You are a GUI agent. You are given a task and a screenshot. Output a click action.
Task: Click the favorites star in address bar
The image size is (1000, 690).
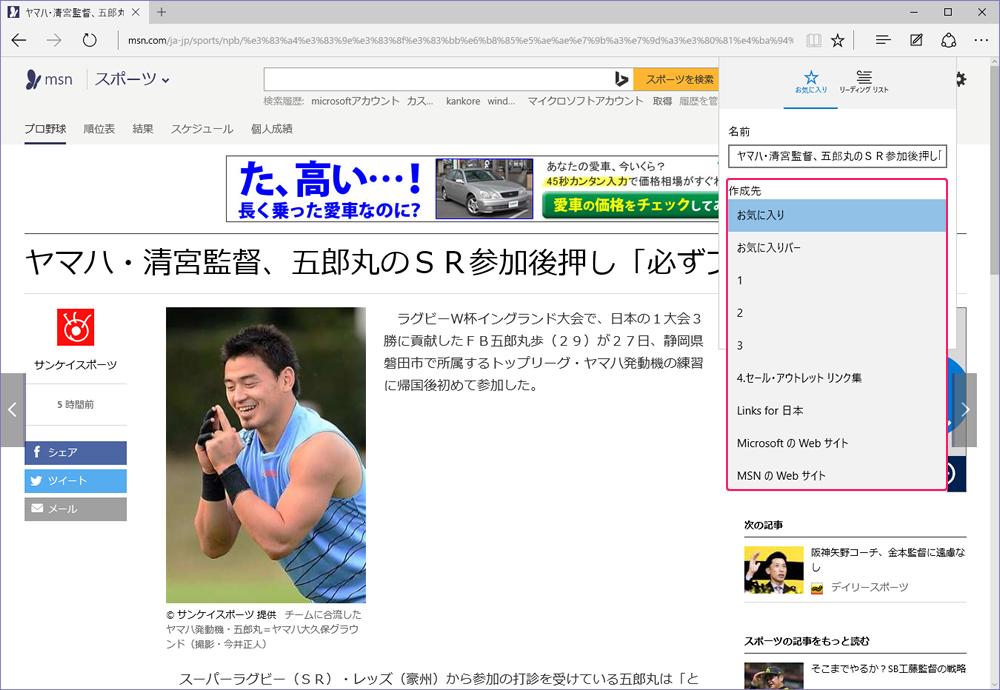(837, 40)
